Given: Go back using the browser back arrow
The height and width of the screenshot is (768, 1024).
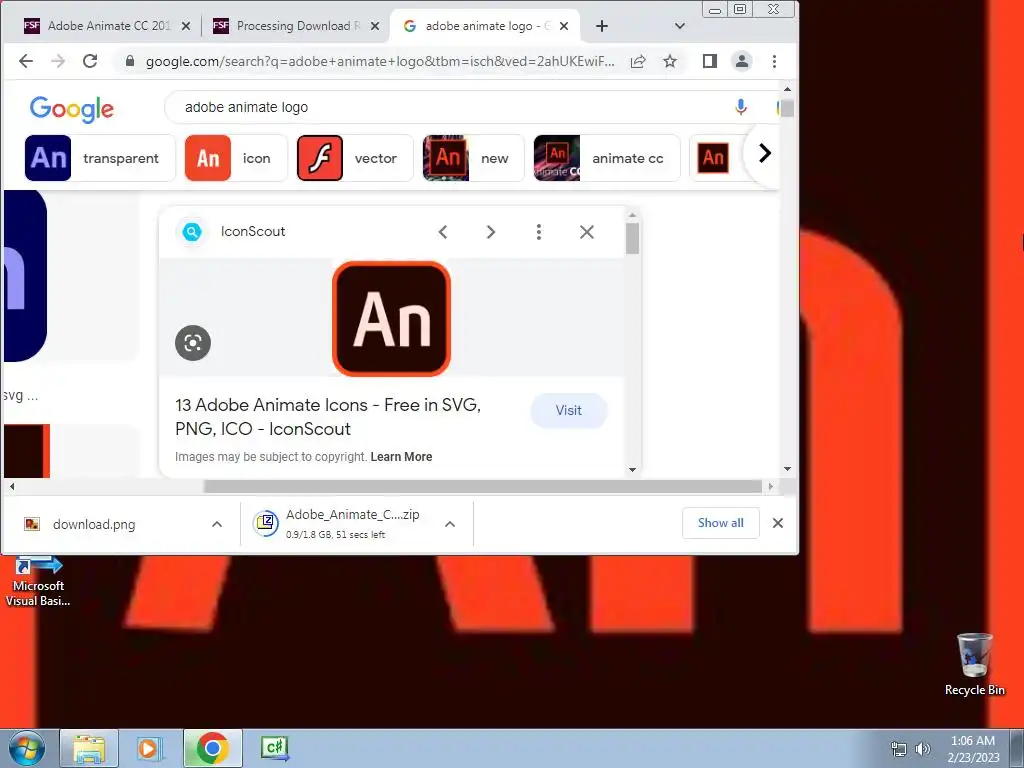Looking at the screenshot, I should [x=25, y=61].
